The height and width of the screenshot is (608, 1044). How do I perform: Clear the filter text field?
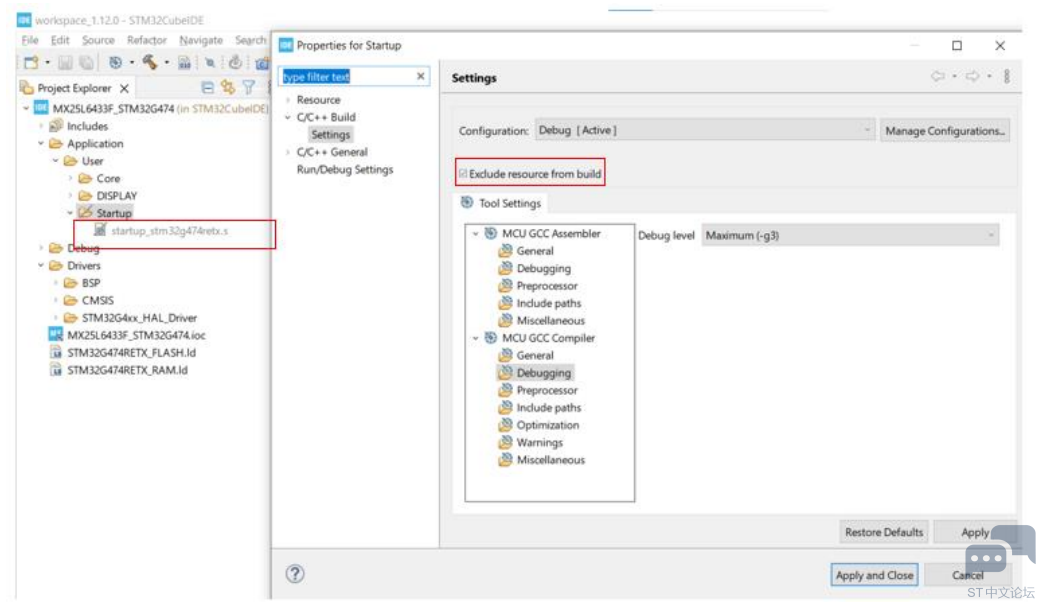click(x=420, y=76)
